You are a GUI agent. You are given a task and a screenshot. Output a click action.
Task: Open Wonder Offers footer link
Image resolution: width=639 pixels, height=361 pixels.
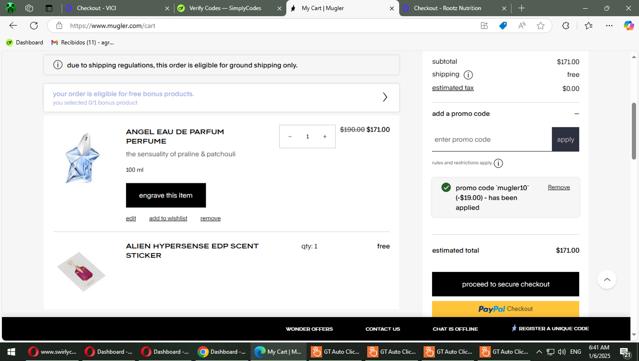[309, 329]
